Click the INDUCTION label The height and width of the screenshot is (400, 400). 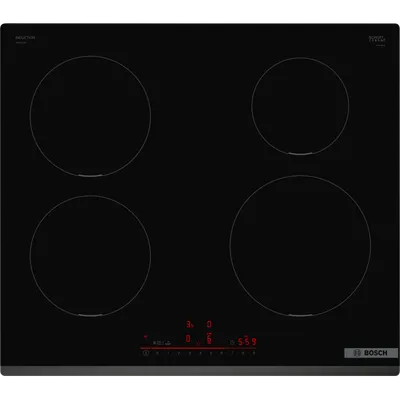pyautogui.click(x=25, y=38)
